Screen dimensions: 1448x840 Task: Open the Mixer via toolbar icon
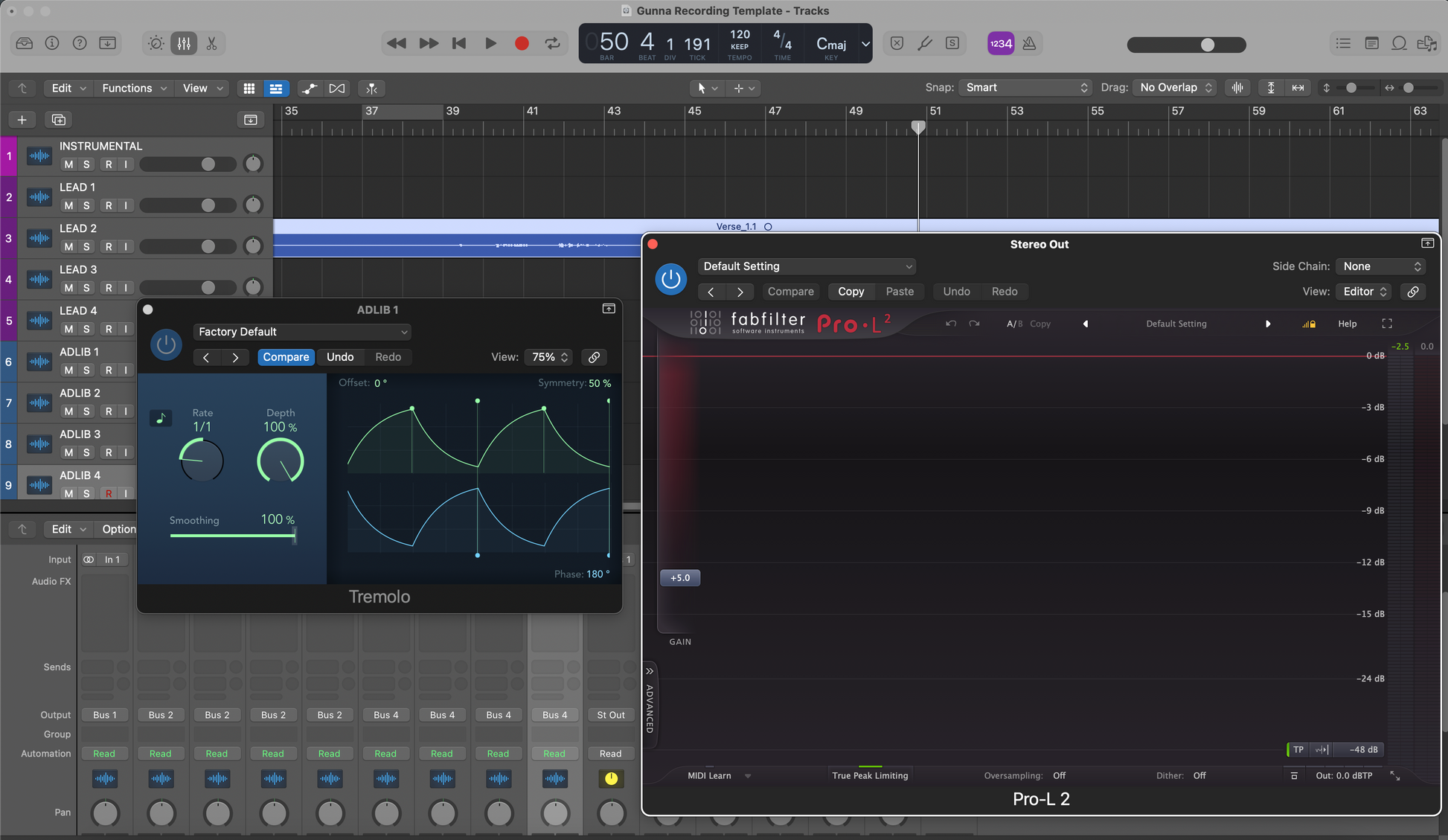click(184, 43)
